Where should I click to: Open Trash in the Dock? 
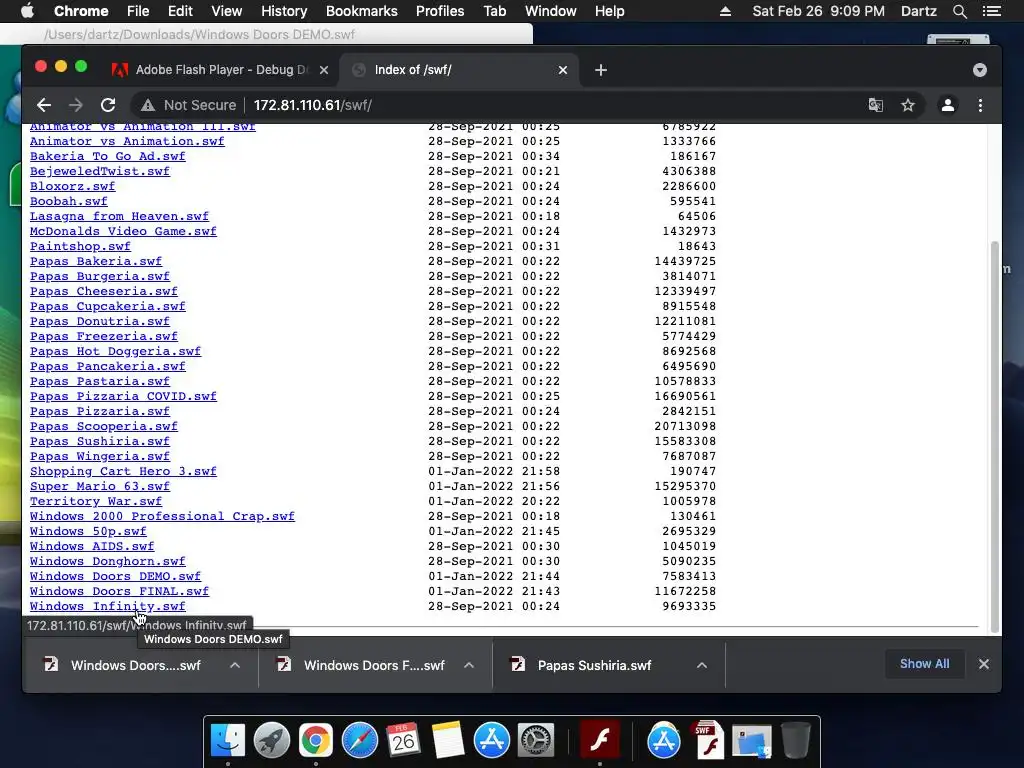point(795,741)
